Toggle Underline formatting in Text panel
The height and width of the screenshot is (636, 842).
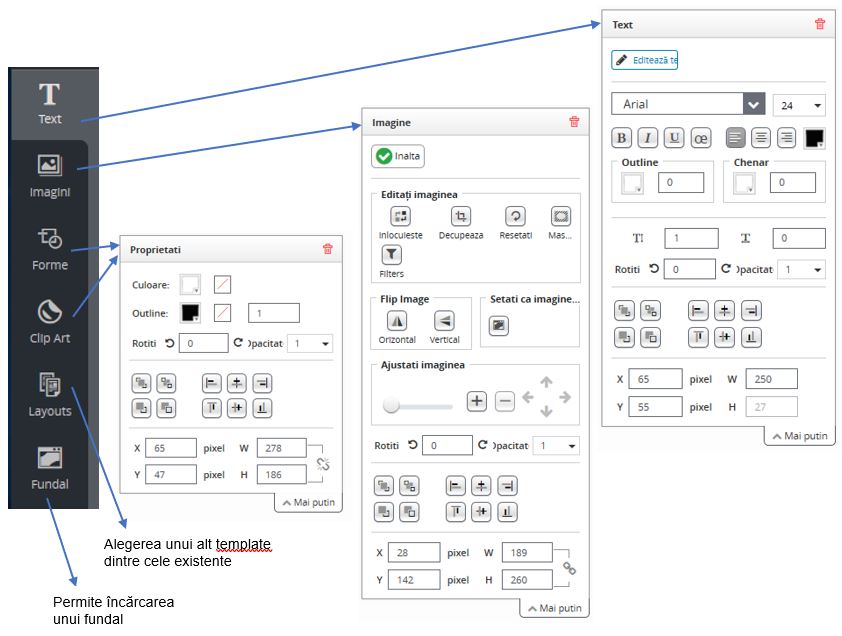pos(674,138)
